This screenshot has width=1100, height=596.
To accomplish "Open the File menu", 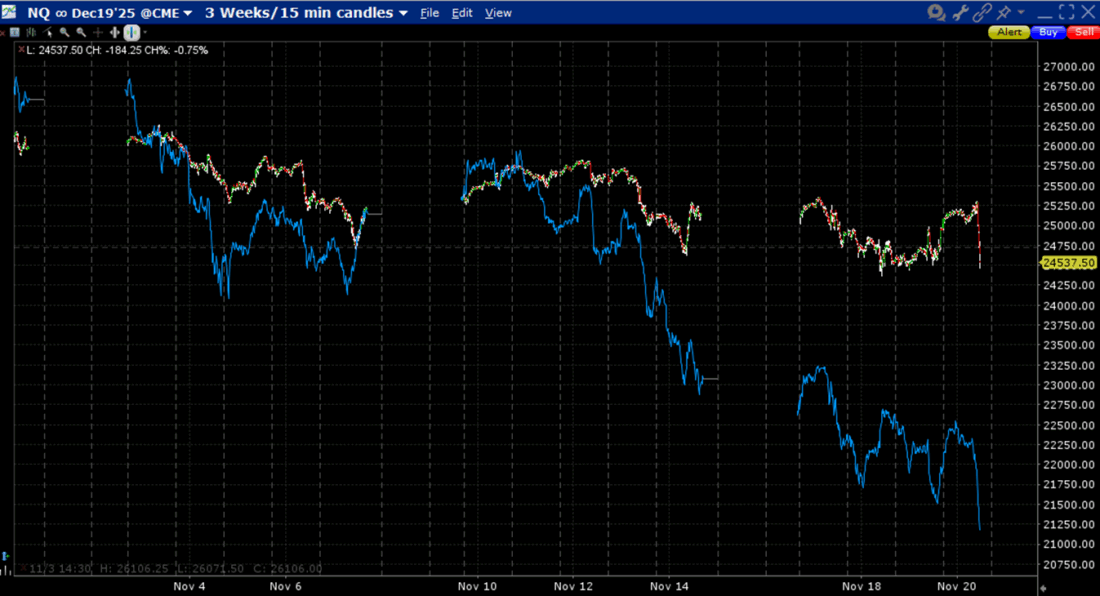I will pyautogui.click(x=429, y=13).
